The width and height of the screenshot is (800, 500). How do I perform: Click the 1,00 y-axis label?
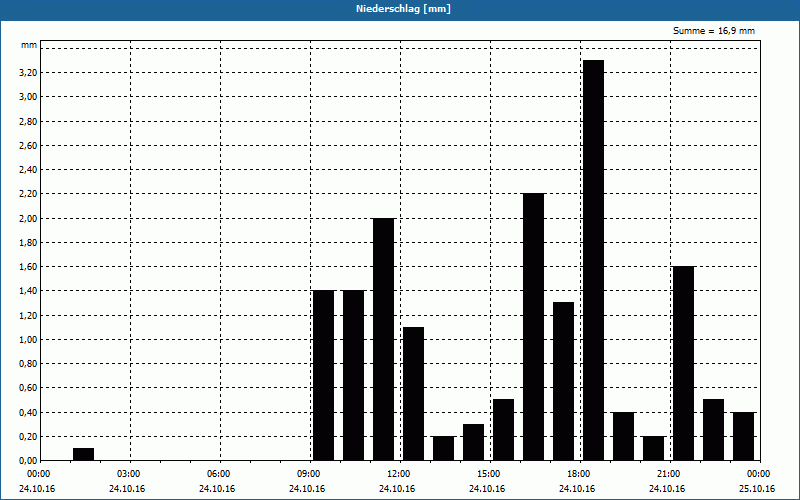click(x=28, y=339)
